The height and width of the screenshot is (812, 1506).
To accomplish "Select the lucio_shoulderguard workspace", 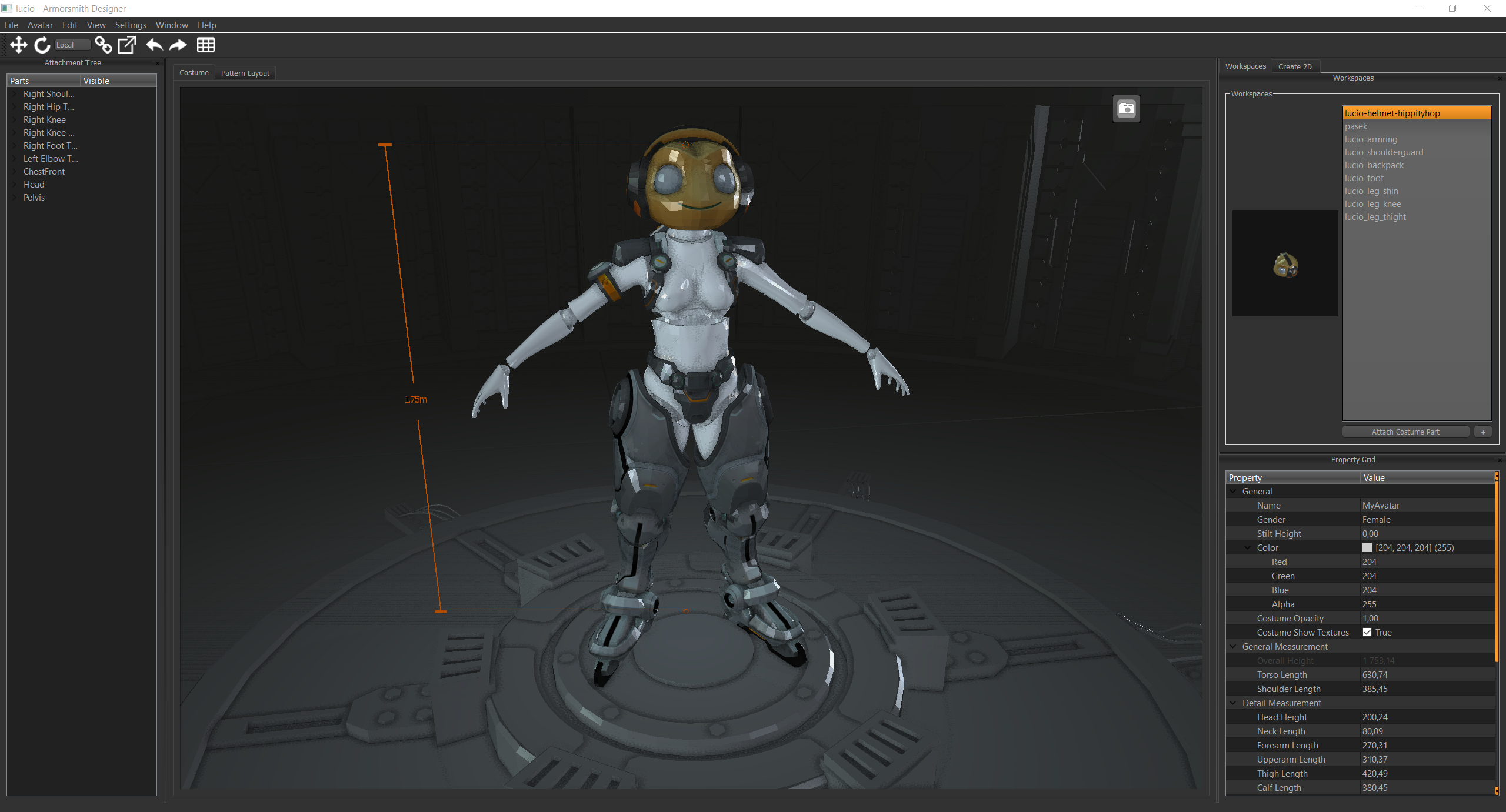I will point(1417,152).
